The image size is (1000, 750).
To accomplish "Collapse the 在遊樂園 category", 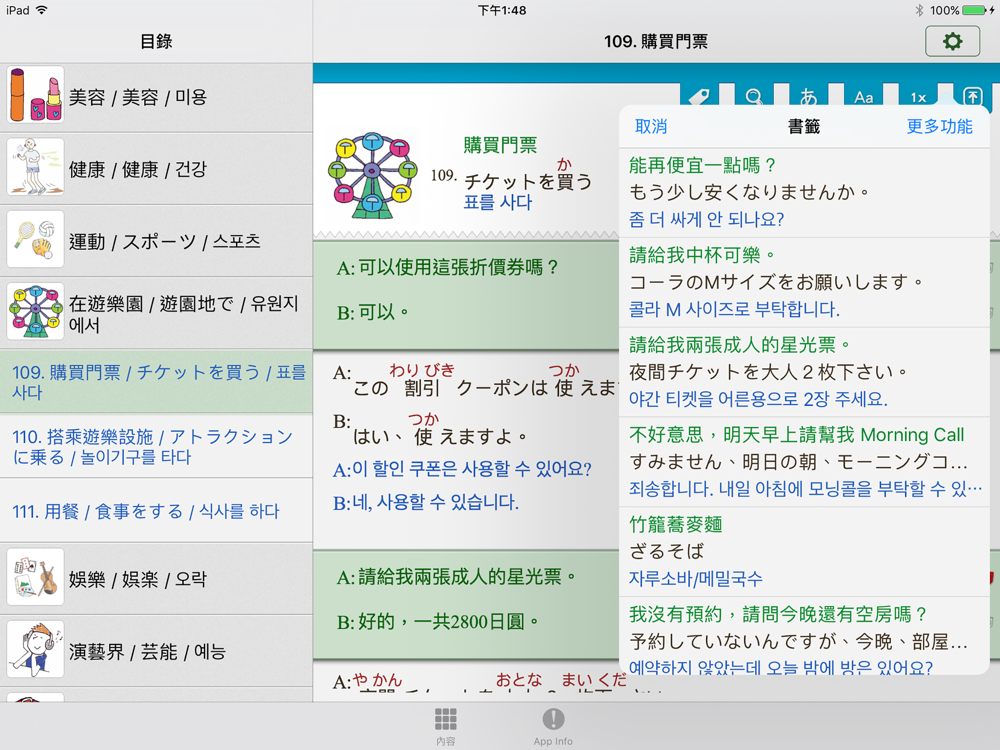I will tap(156, 313).
